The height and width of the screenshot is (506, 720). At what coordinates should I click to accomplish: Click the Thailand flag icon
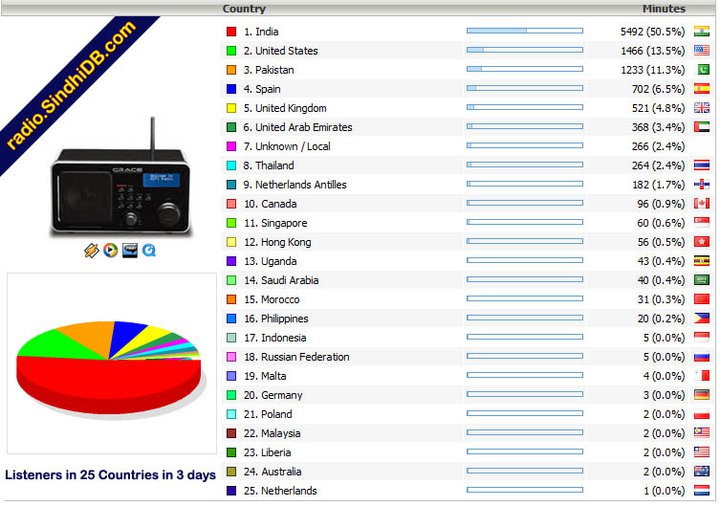702,165
